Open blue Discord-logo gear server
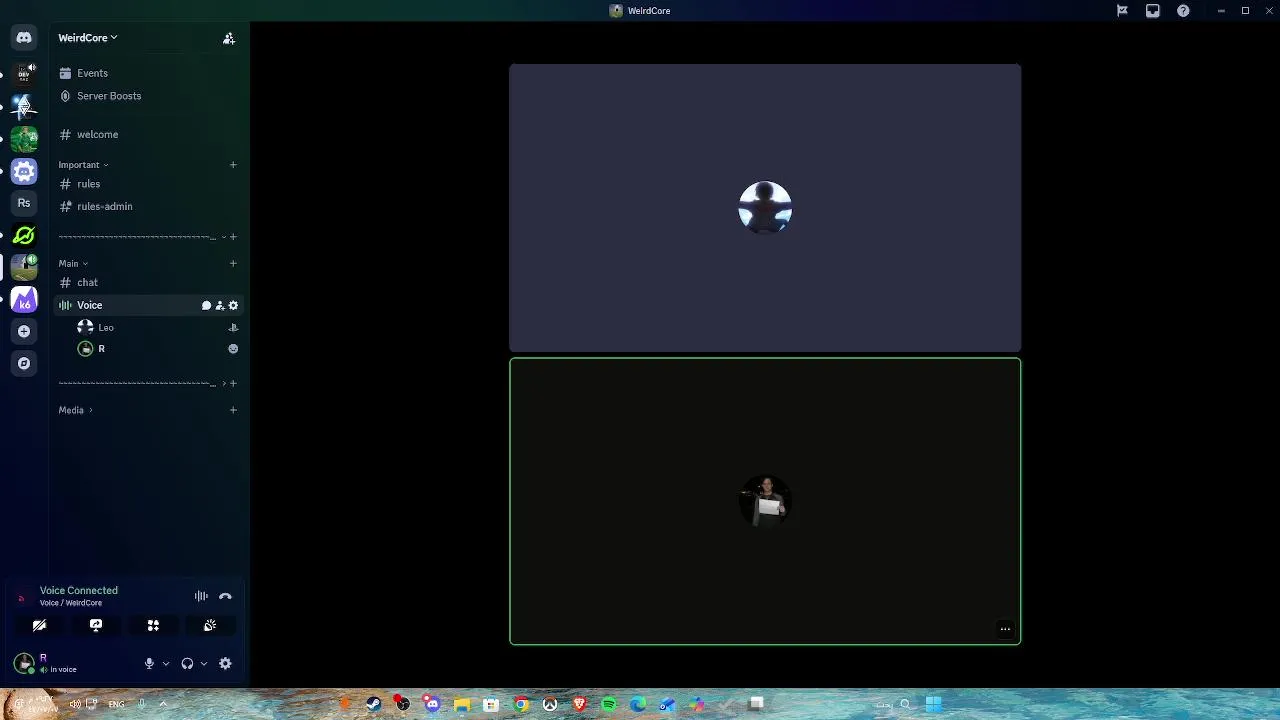Screen dimensions: 1280x720 point(24,171)
